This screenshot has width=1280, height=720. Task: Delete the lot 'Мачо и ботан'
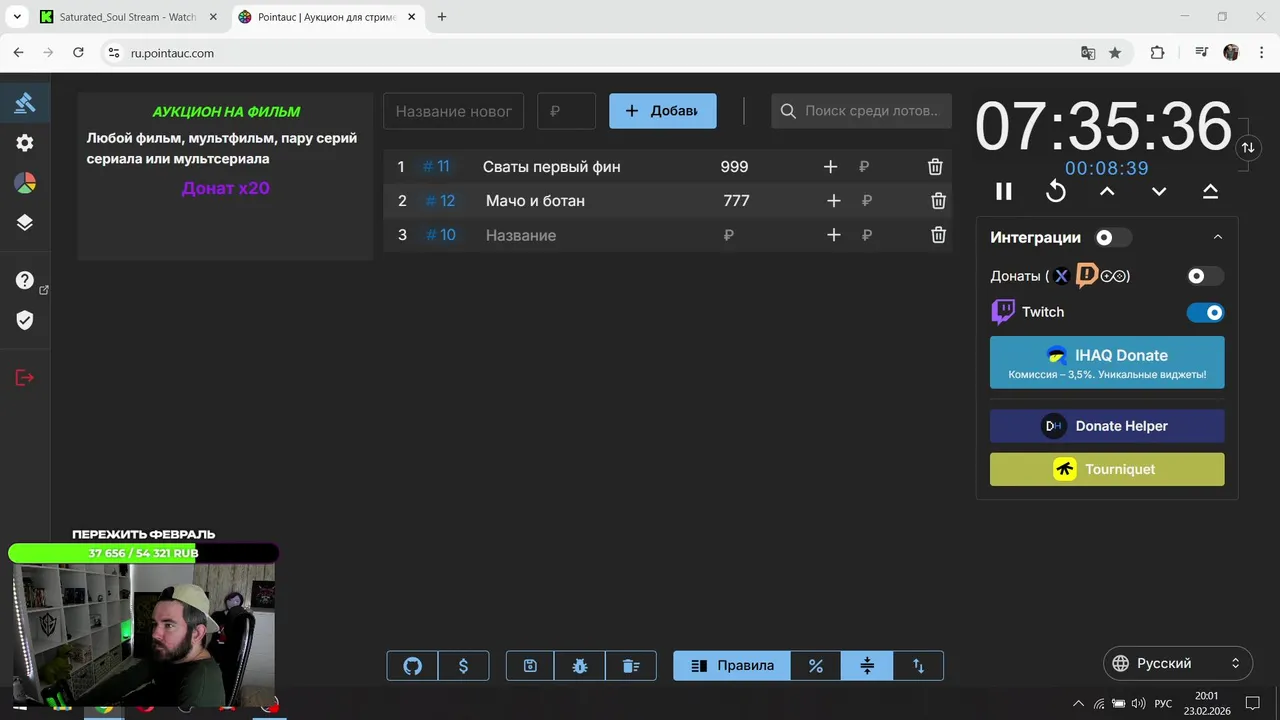tap(938, 201)
